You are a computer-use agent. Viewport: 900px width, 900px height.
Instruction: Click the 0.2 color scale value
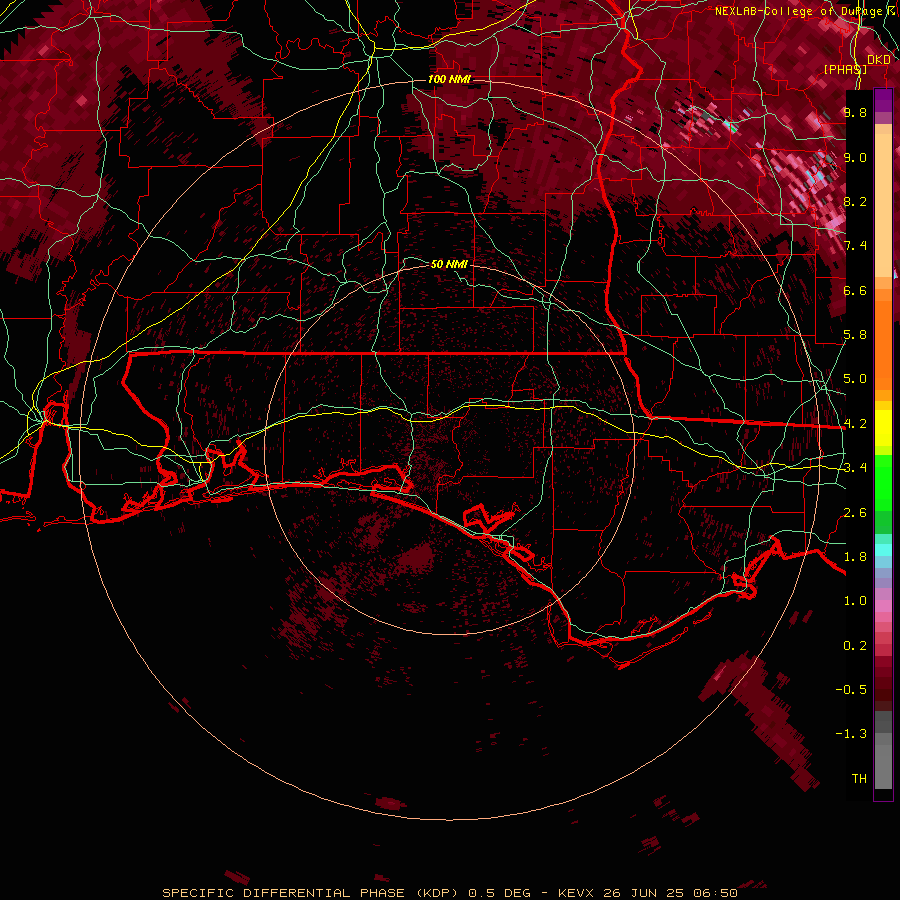click(x=855, y=646)
